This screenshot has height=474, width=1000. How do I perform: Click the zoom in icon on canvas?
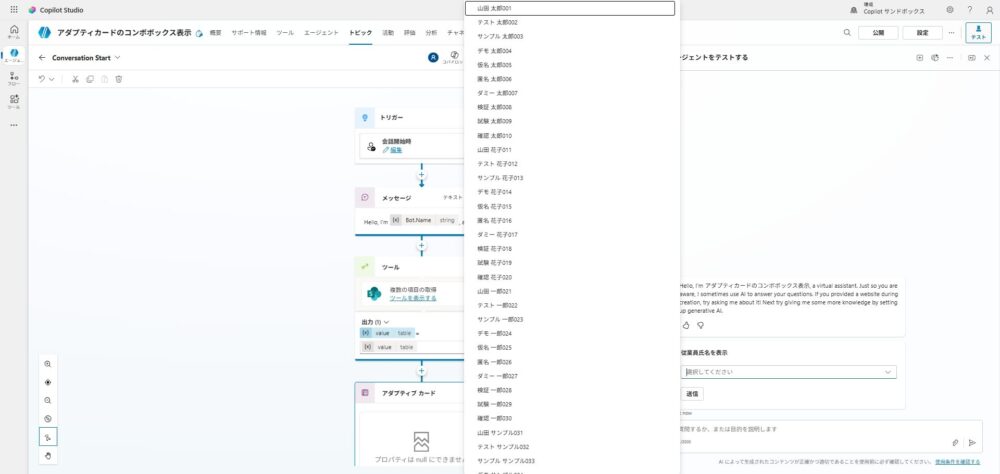(48, 364)
